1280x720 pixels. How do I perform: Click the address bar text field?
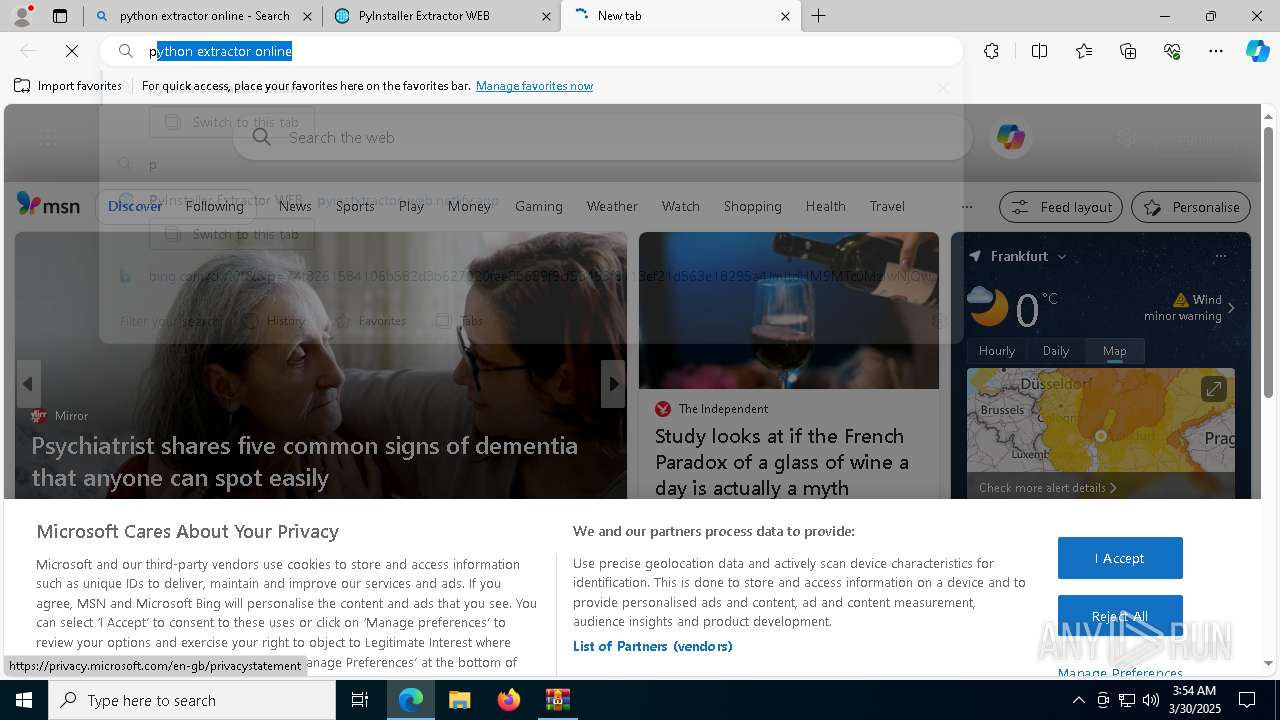530,51
